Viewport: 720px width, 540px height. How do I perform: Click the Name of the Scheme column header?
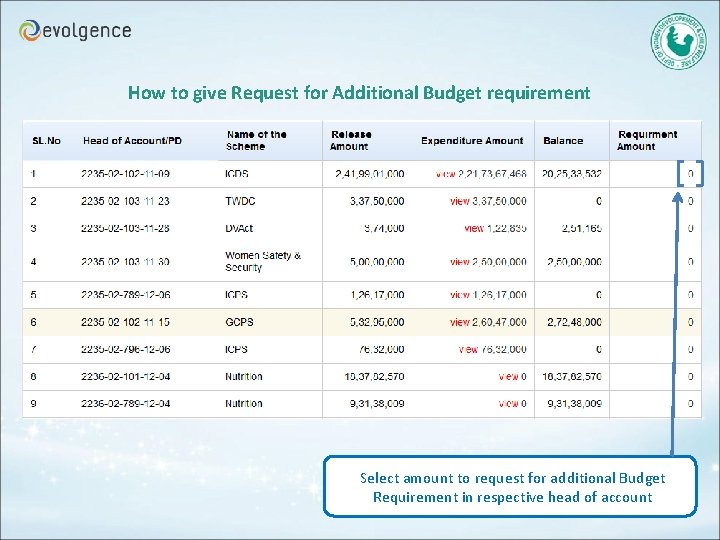[x=256, y=141]
